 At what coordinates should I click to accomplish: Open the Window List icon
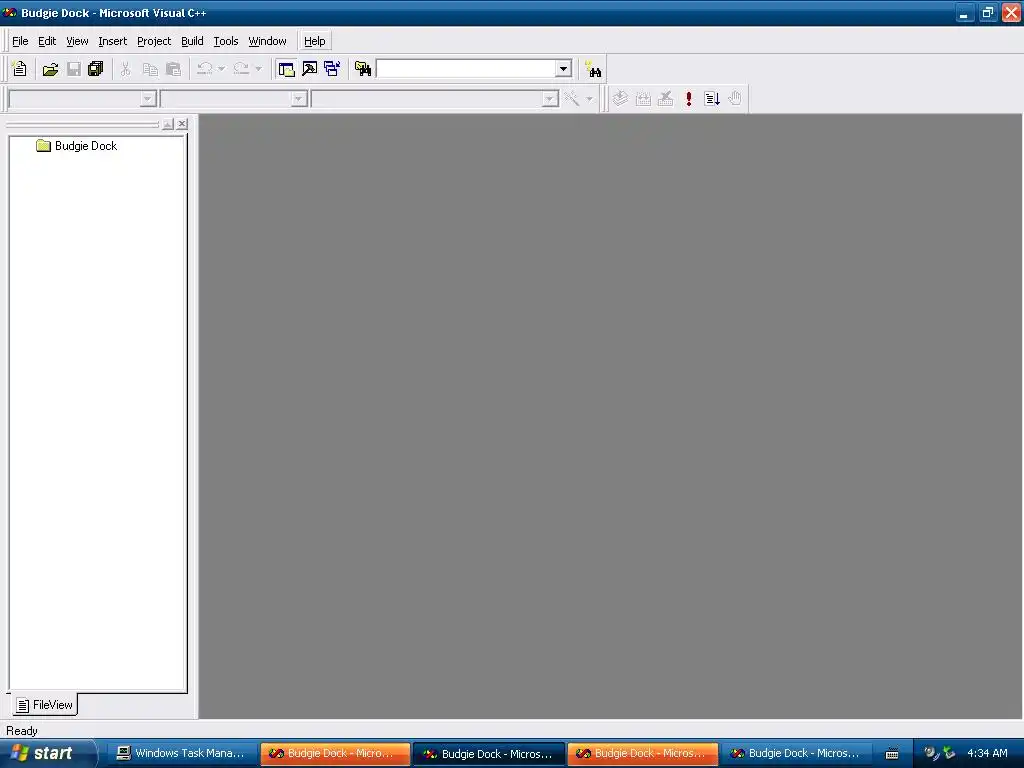[x=332, y=69]
